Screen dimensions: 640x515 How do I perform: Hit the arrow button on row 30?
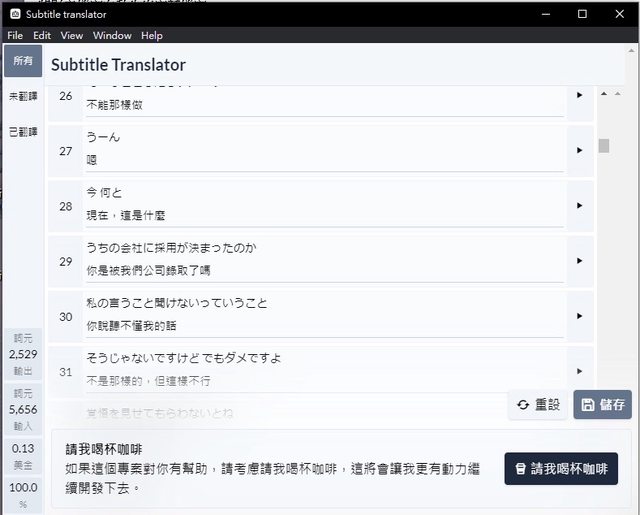579,316
